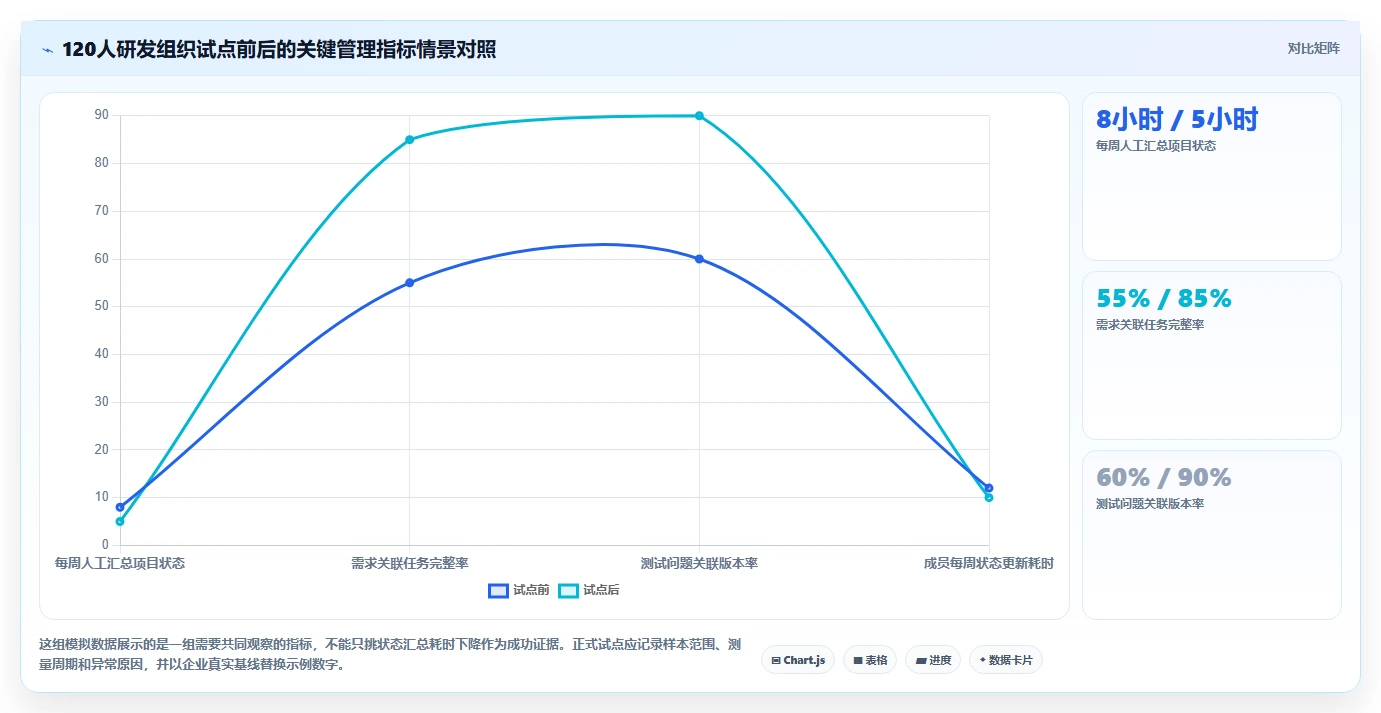Toggle the 试点后 legend item

pyautogui.click(x=589, y=590)
